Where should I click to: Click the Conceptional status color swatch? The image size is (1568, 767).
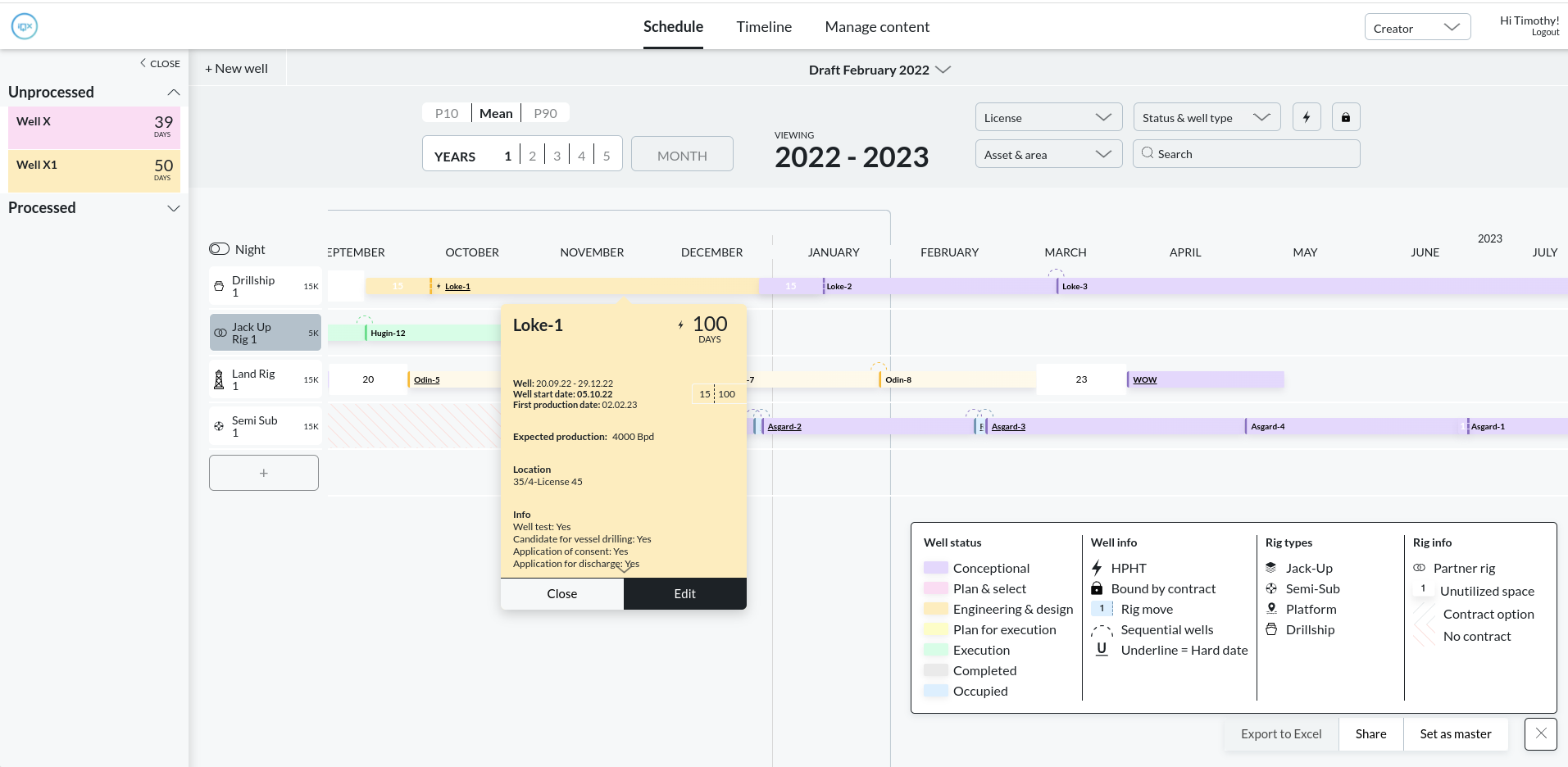pyautogui.click(x=935, y=568)
